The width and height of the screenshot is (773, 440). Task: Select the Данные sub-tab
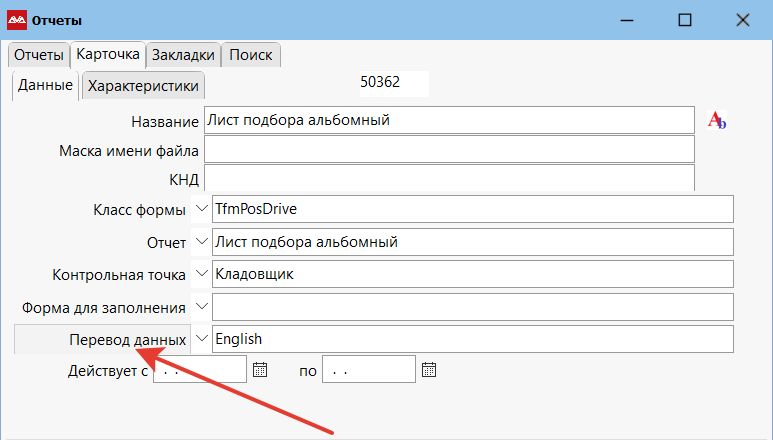pos(45,86)
